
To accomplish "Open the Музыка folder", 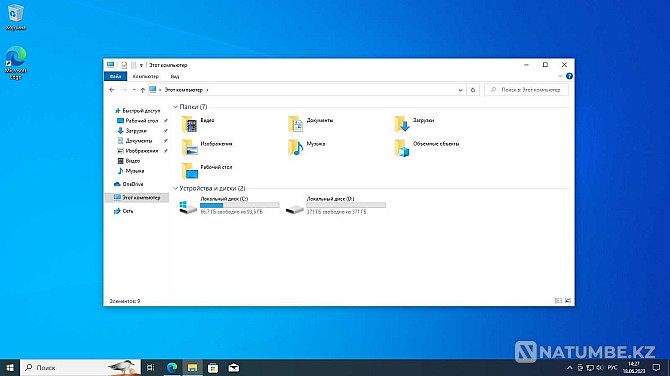I will tap(306, 147).
